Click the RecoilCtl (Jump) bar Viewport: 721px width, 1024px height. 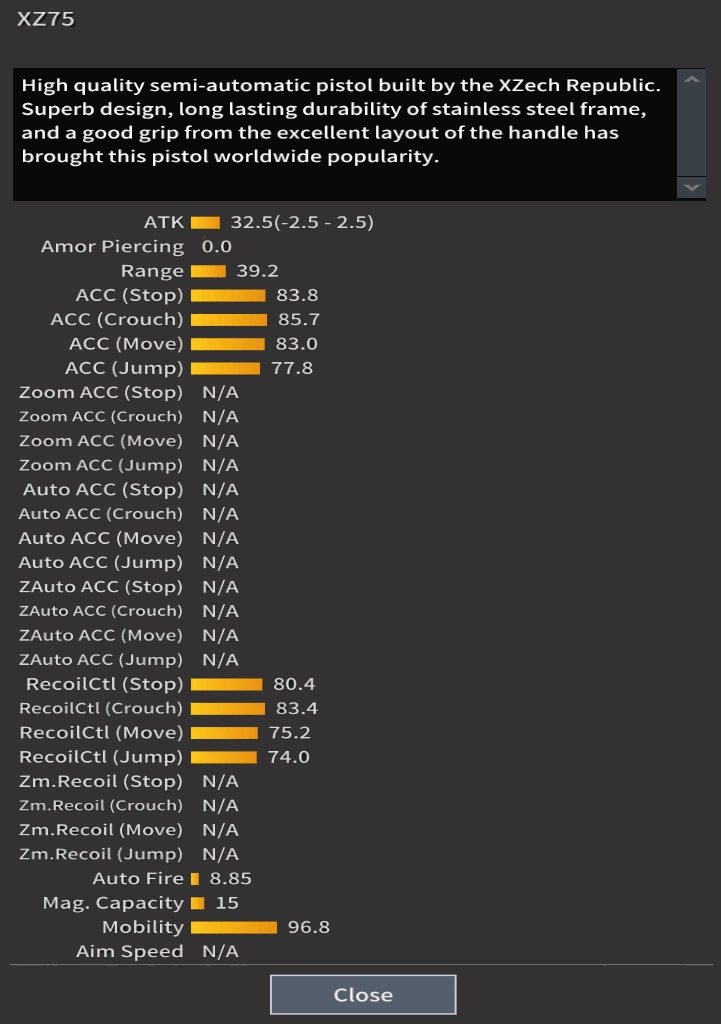click(223, 757)
